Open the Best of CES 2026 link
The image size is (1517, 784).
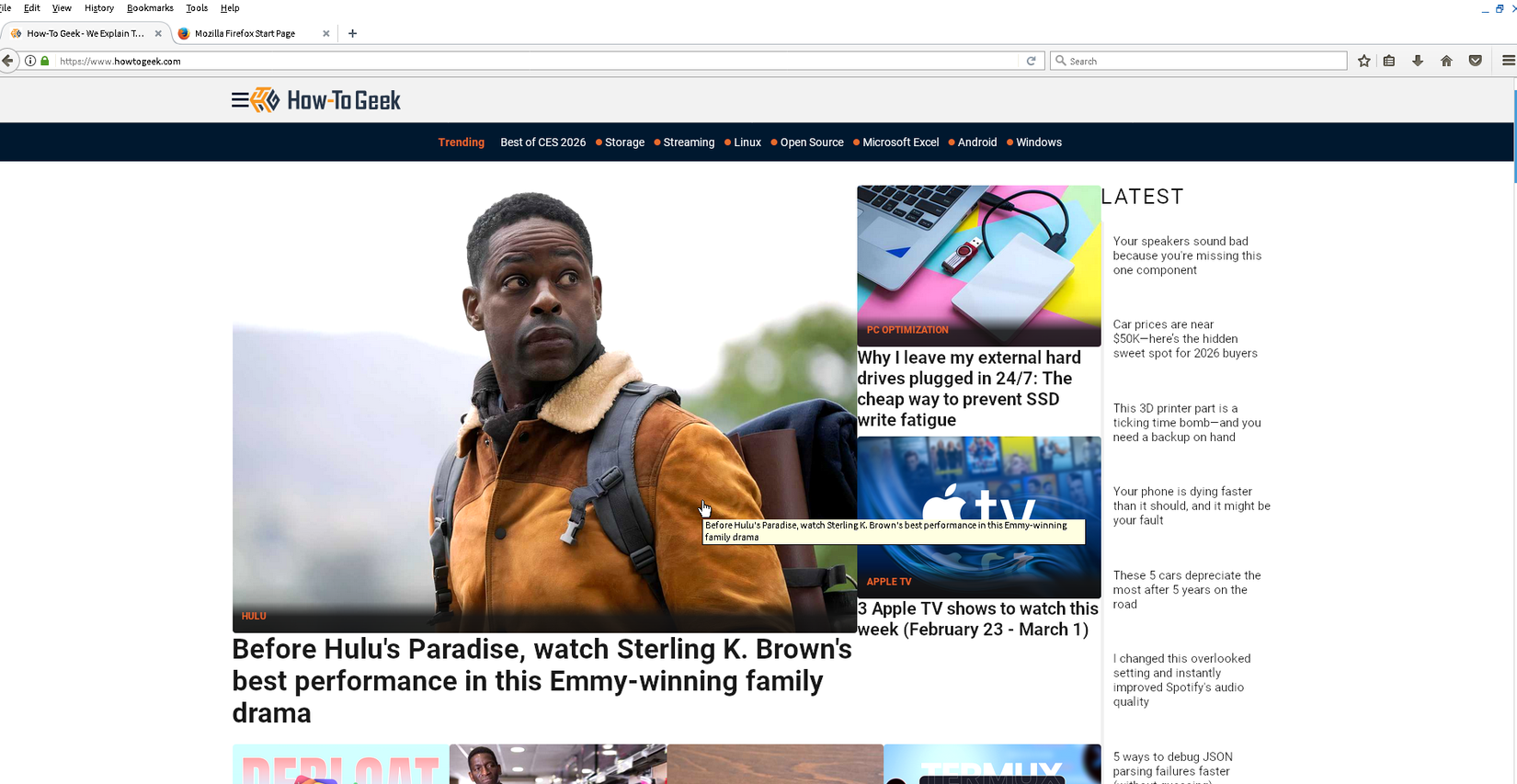pyautogui.click(x=542, y=142)
